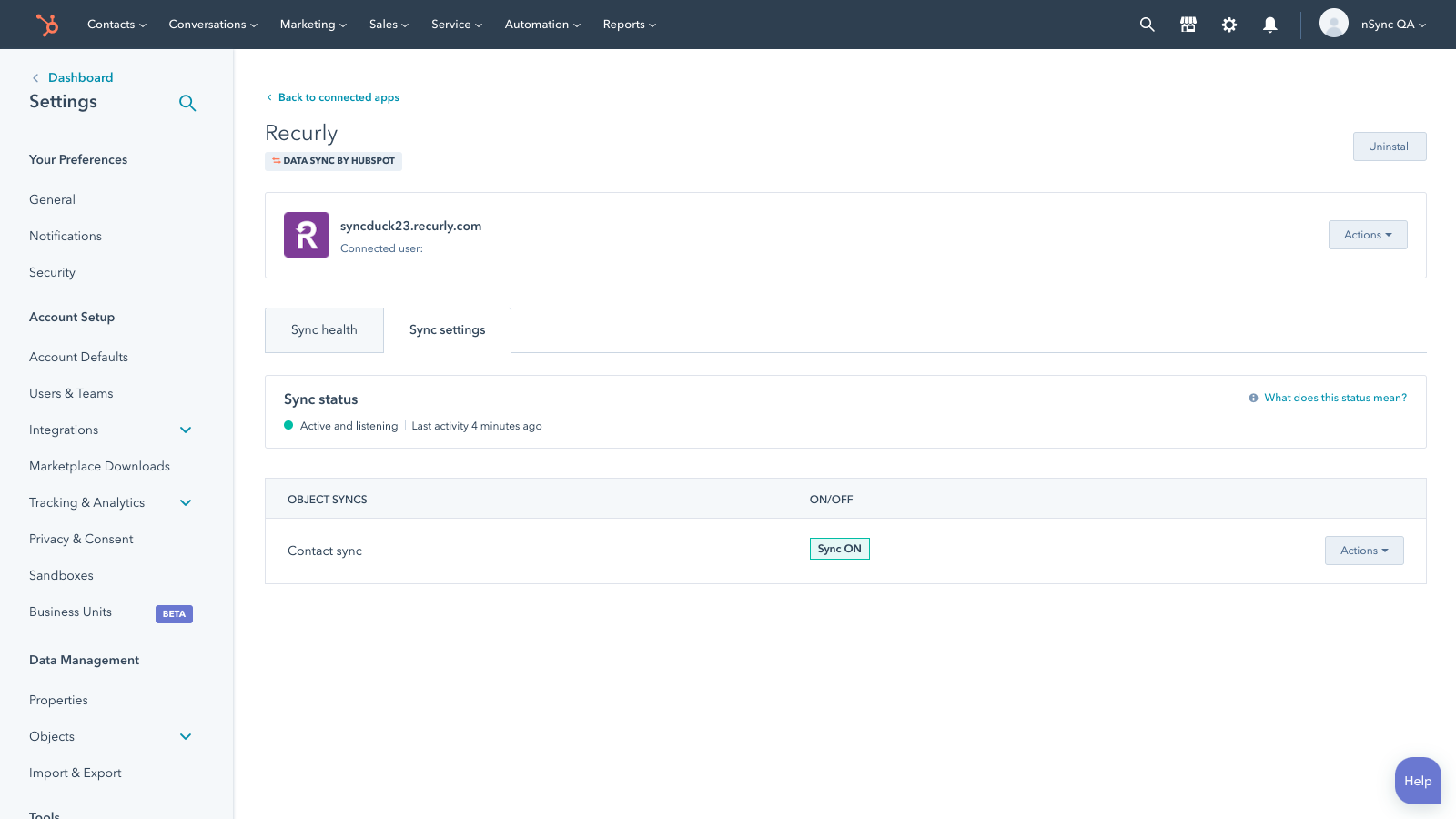Click the purple Recurly app logo
This screenshot has width=1456, height=819.
pos(307,235)
